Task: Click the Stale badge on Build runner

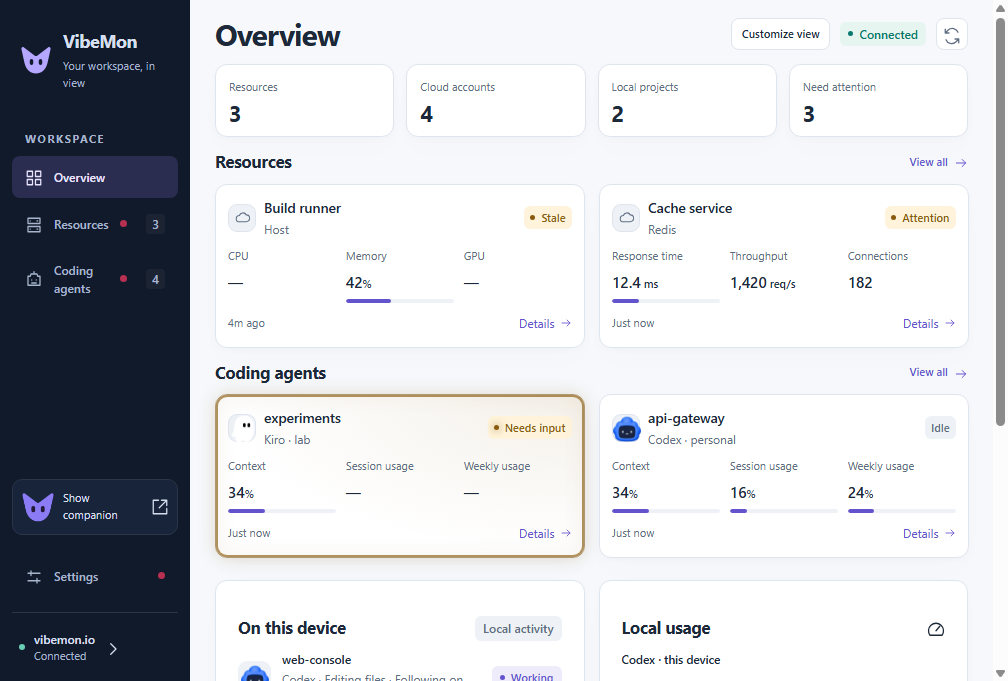Action: pyautogui.click(x=548, y=218)
